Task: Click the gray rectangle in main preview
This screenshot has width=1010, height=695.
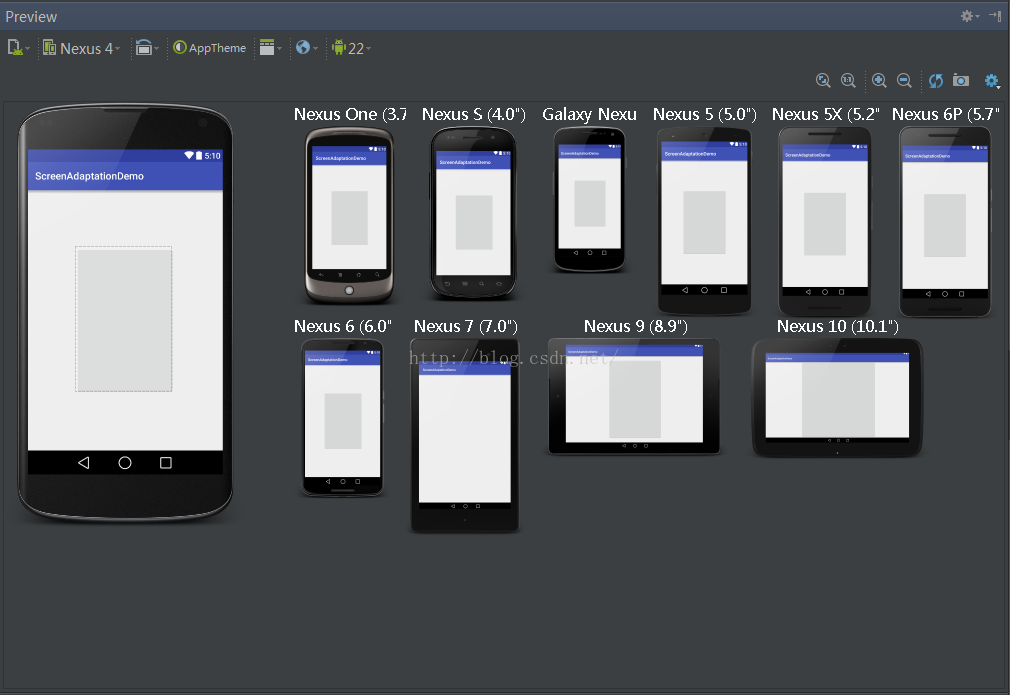Action: pyautogui.click(x=124, y=320)
